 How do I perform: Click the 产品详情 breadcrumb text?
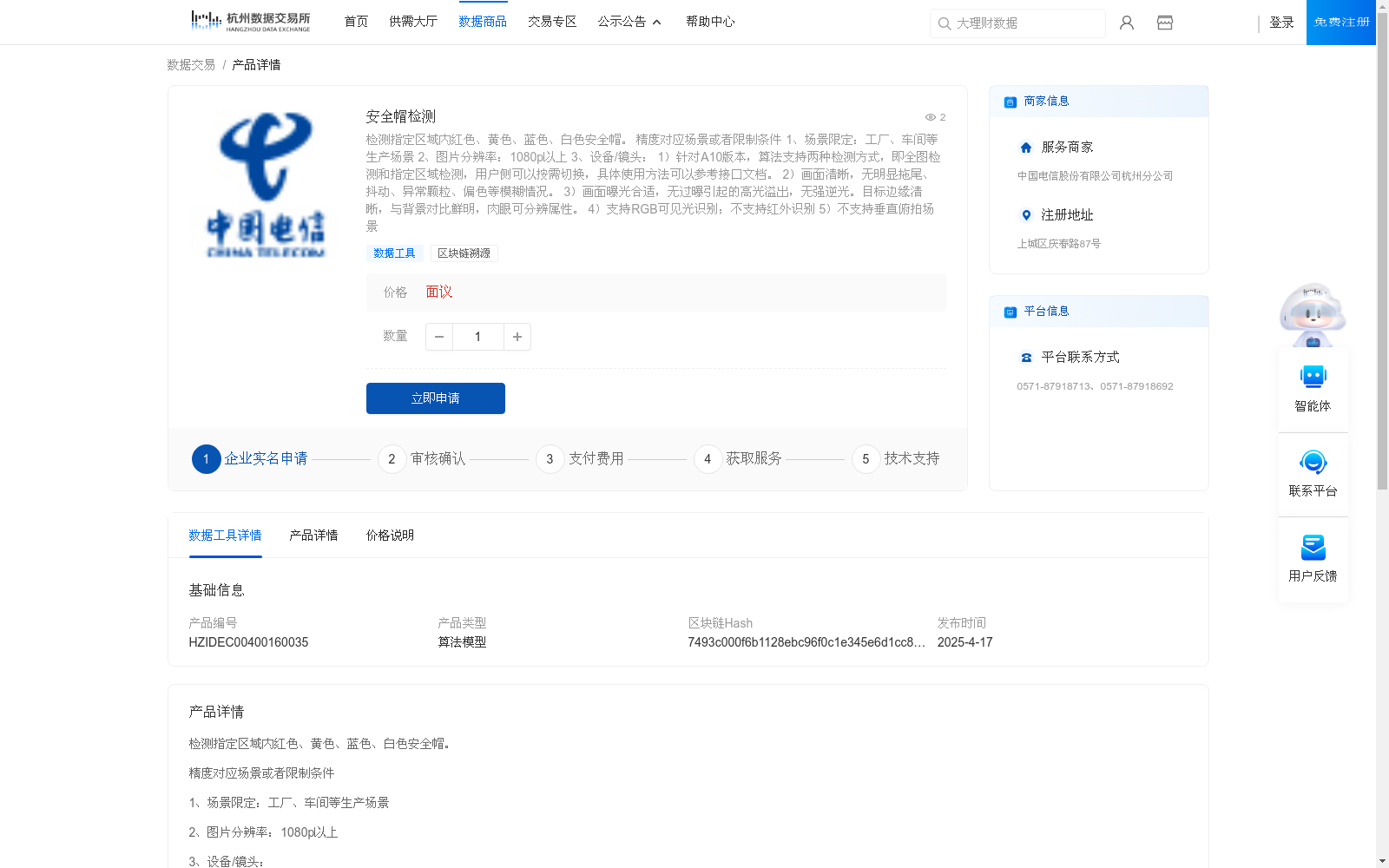tap(256, 65)
